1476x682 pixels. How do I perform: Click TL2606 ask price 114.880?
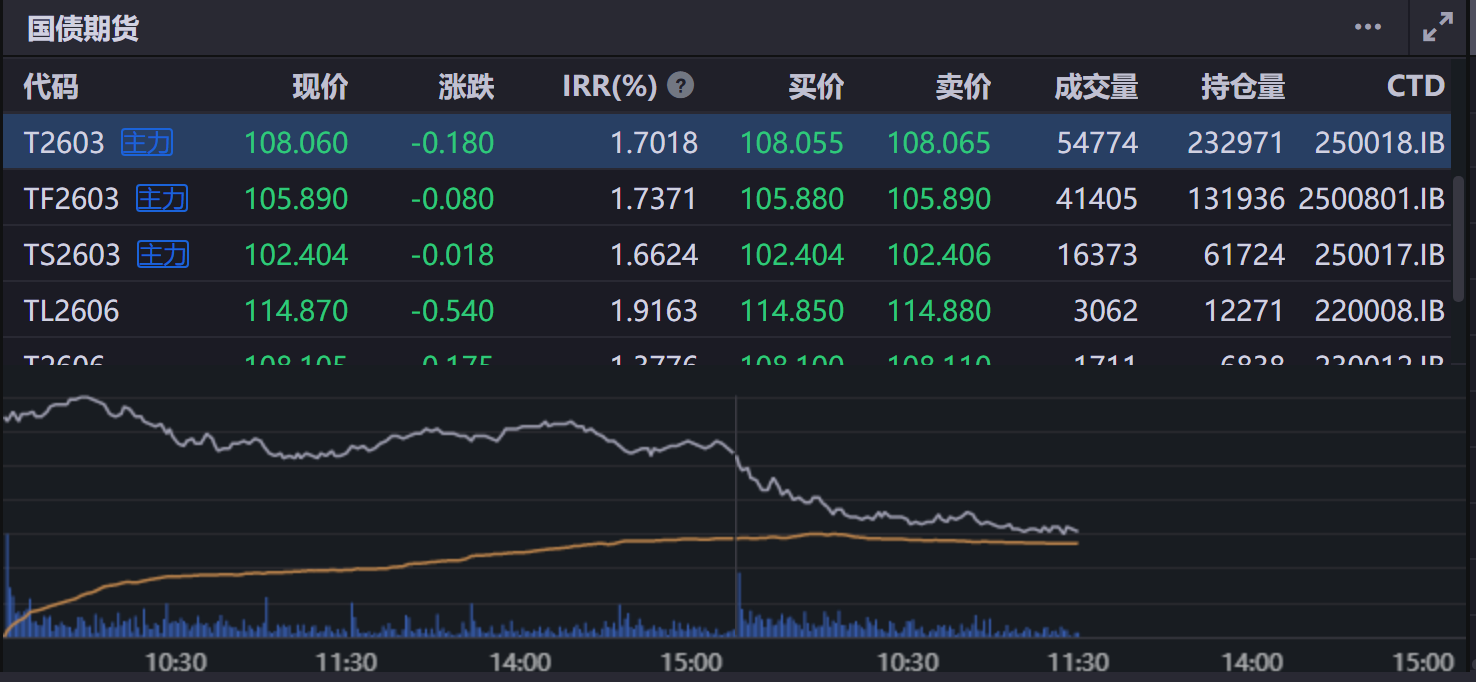point(939,311)
